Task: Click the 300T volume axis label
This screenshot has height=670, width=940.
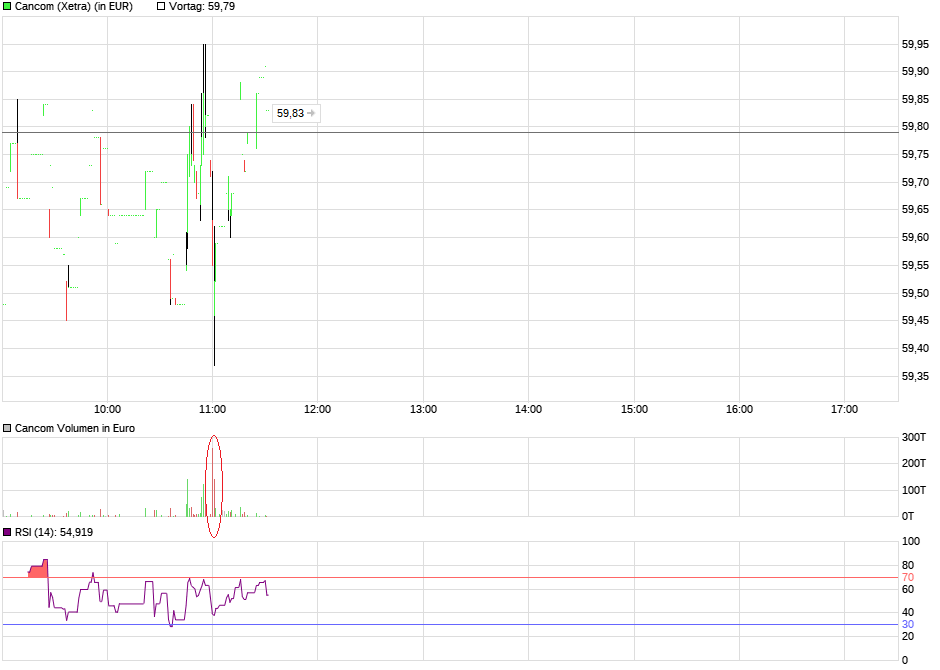Action: tap(914, 437)
